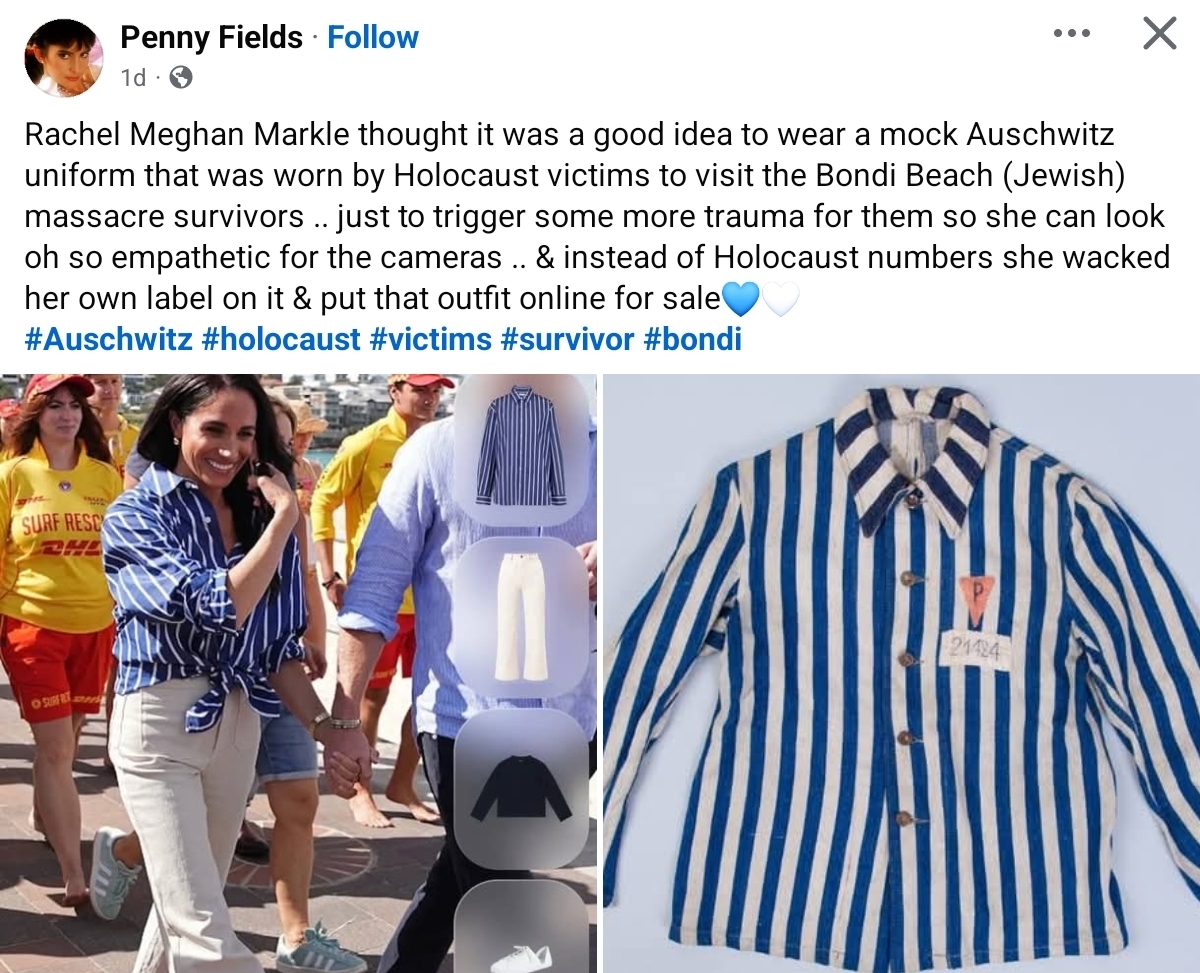This screenshot has width=1200, height=973.
Task: Open the #bondi hashtag
Action: tap(692, 339)
